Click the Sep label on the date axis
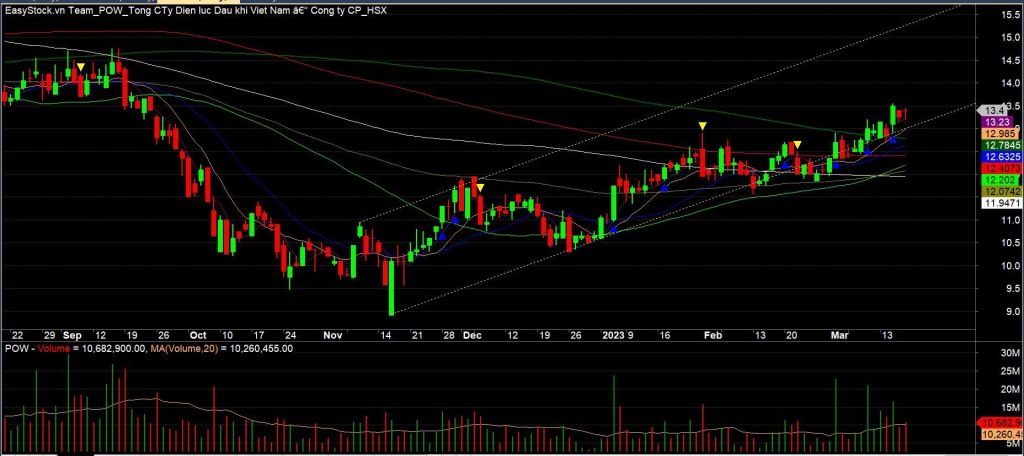 (73, 335)
